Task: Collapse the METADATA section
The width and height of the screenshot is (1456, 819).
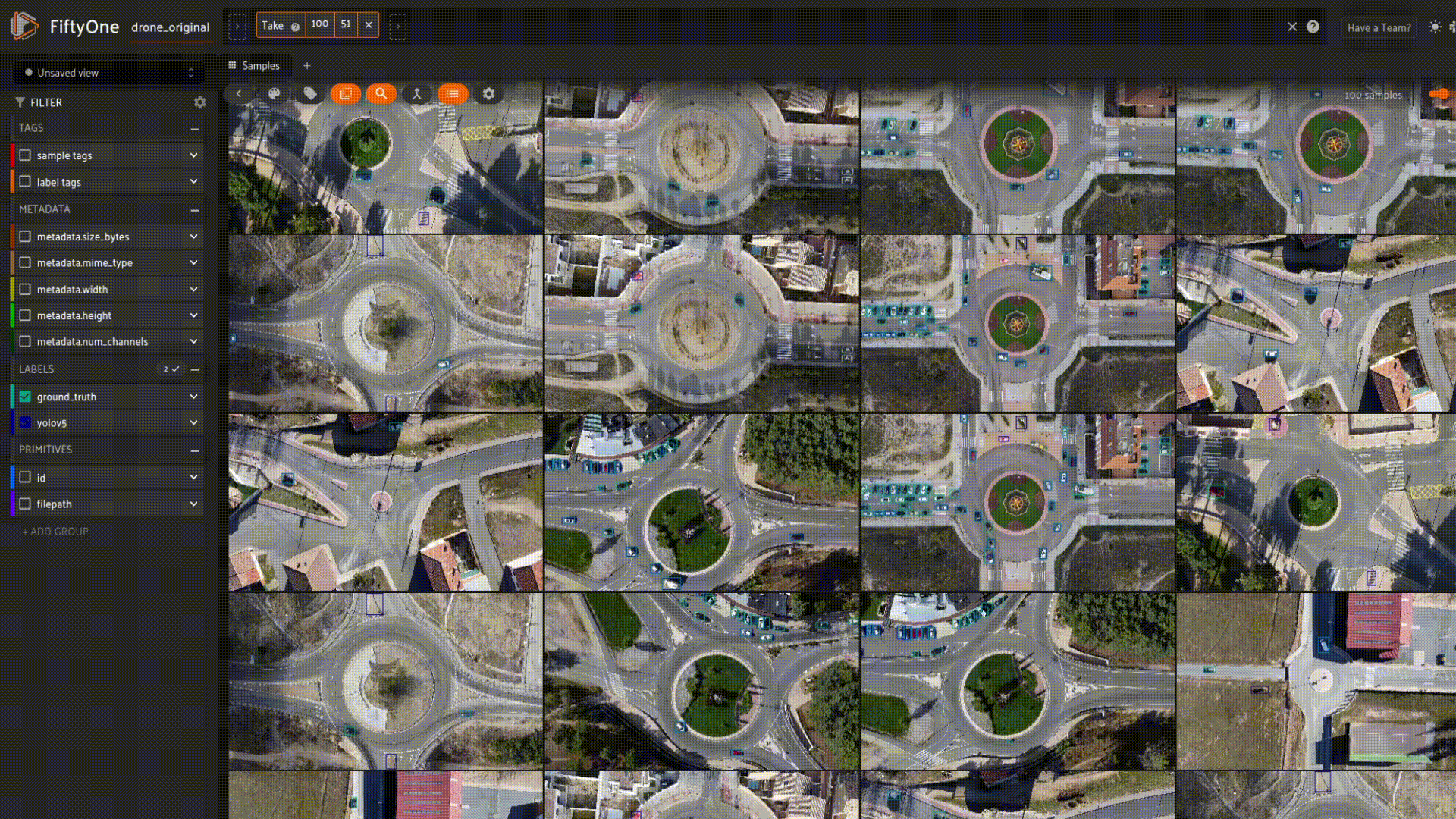Action: [195, 209]
